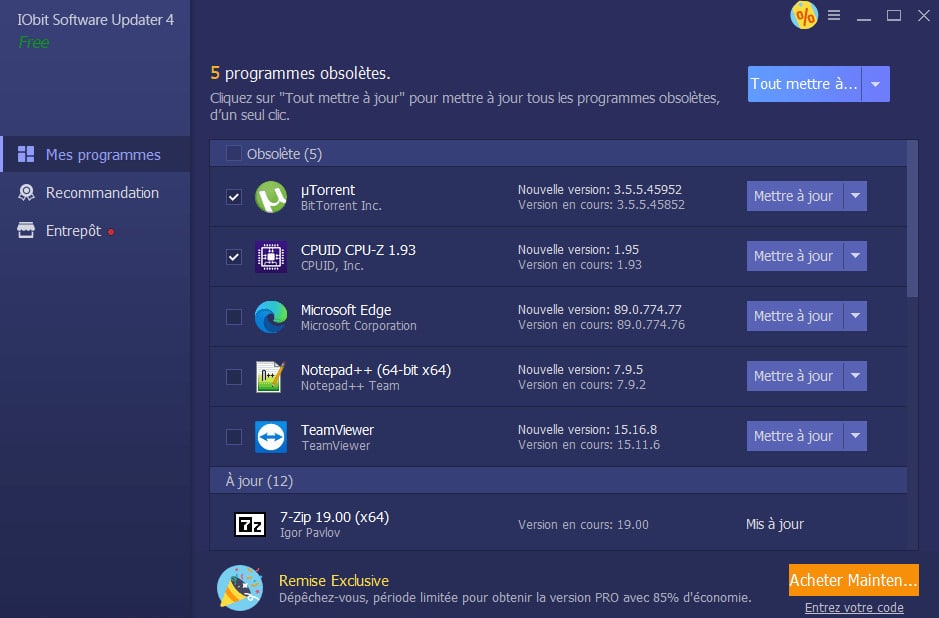Viewport: 939px width, 618px height.
Task: Uncheck the CPUID CPU-Z 1.93 checkbox
Action: click(x=234, y=257)
